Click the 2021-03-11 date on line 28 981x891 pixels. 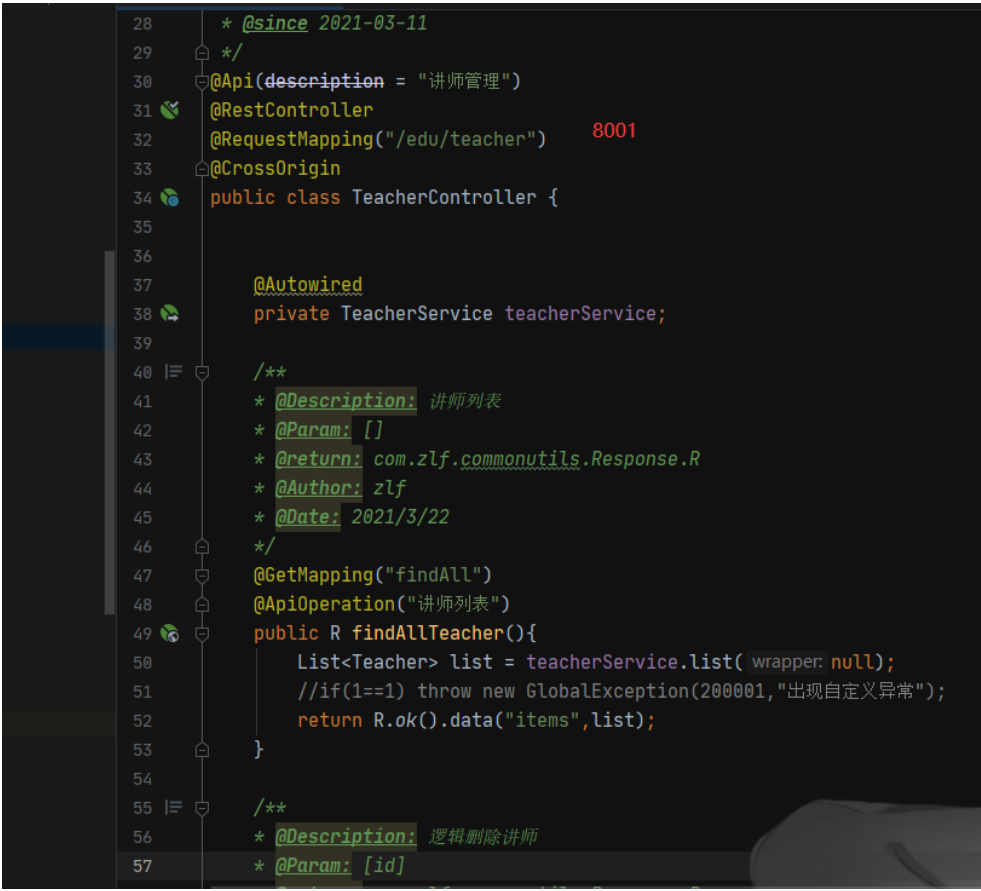point(373,24)
